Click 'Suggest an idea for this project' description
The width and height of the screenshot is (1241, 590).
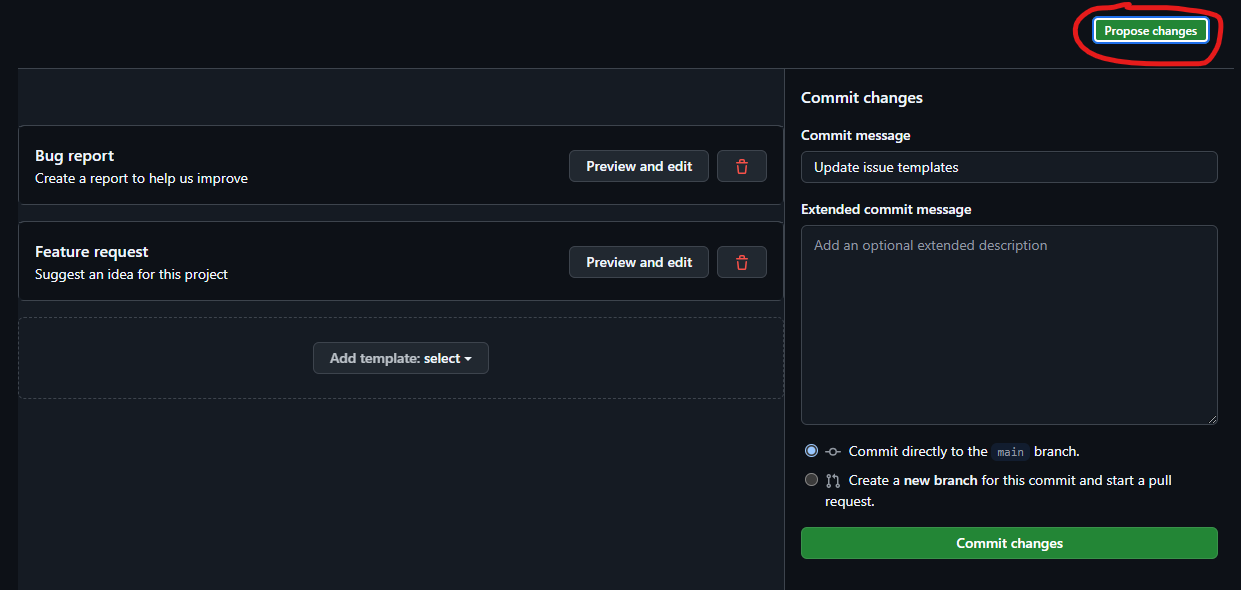[x=131, y=275]
